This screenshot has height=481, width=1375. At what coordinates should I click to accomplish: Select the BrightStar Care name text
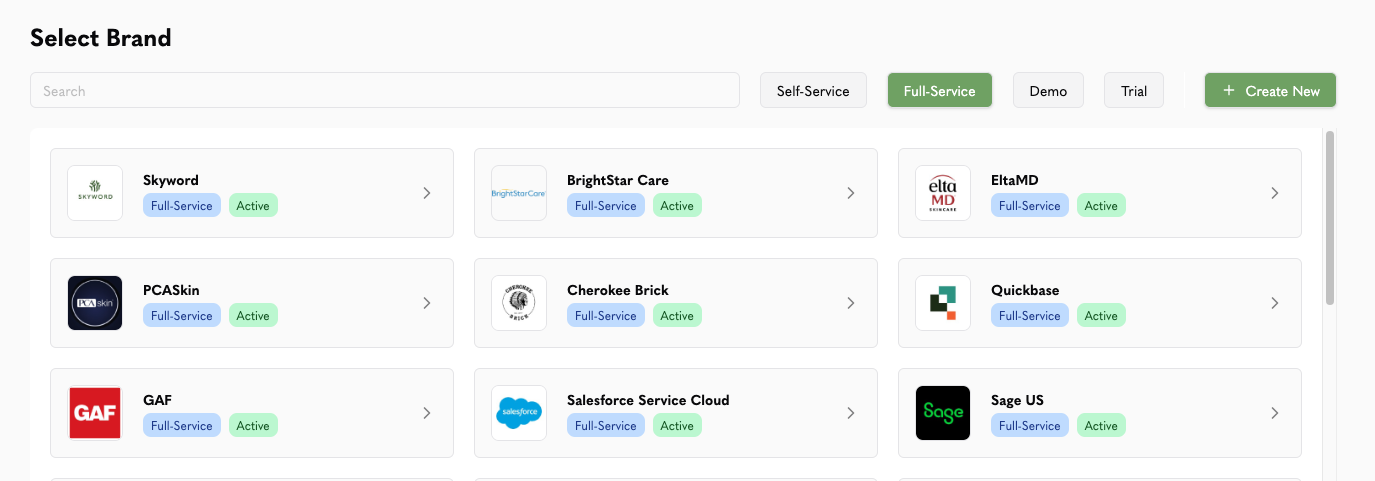point(618,180)
